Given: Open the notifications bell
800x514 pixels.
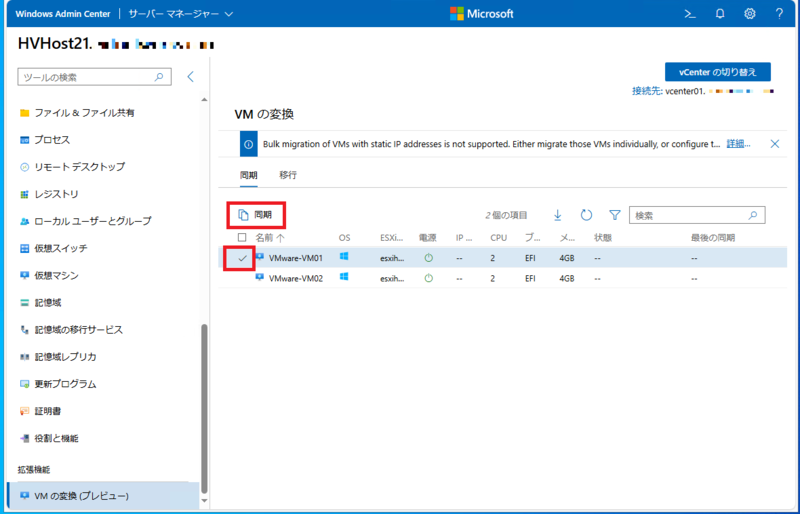Looking at the screenshot, I should pos(720,14).
